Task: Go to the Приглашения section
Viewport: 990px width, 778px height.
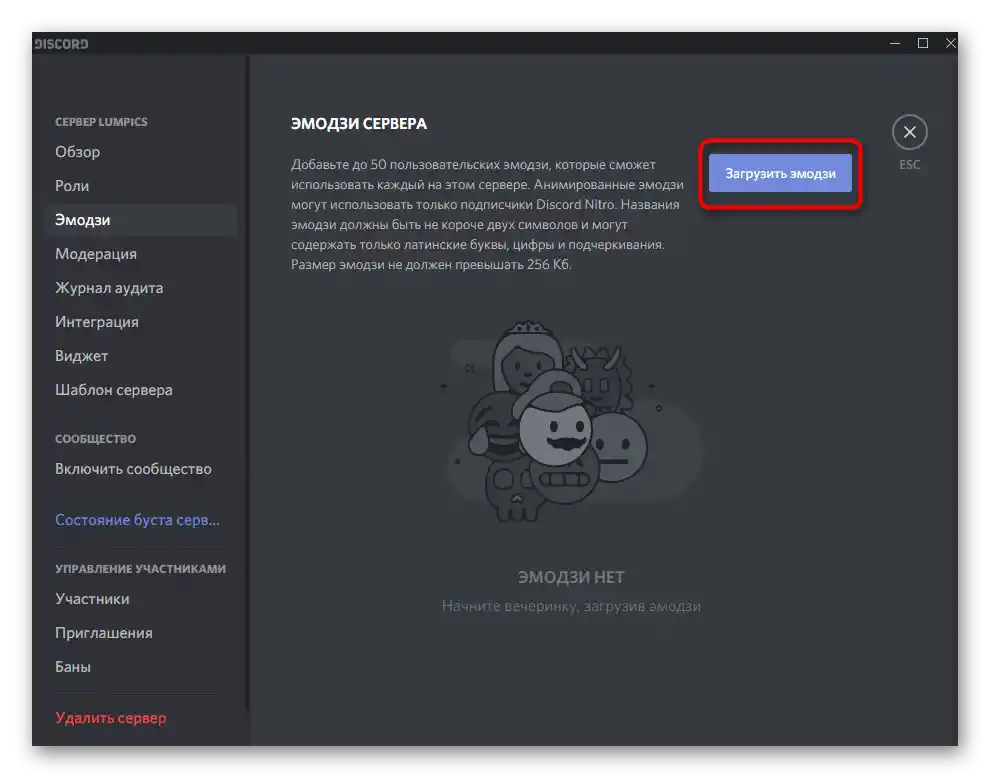Action: 141,633
